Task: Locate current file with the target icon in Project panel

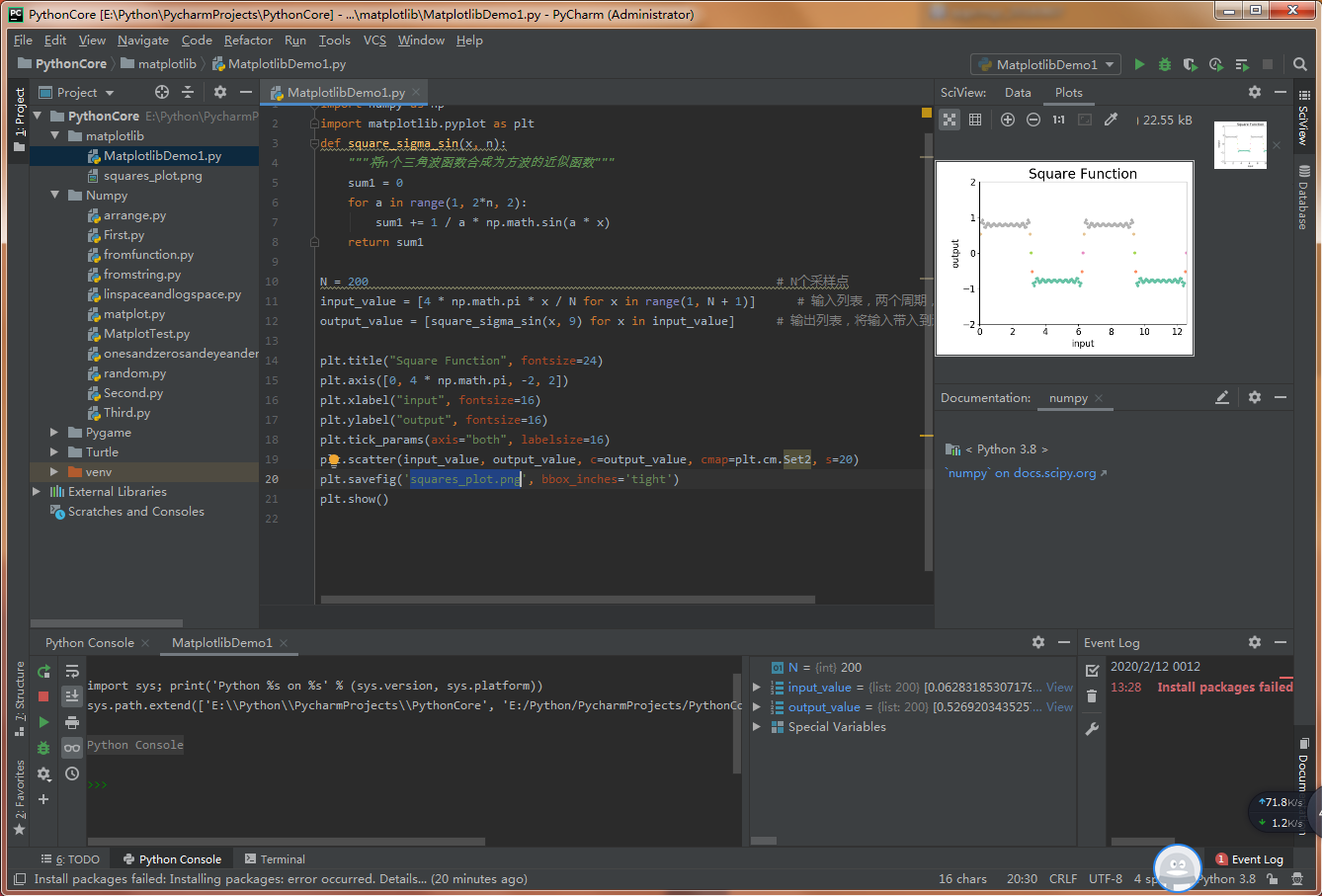Action: coord(162,92)
